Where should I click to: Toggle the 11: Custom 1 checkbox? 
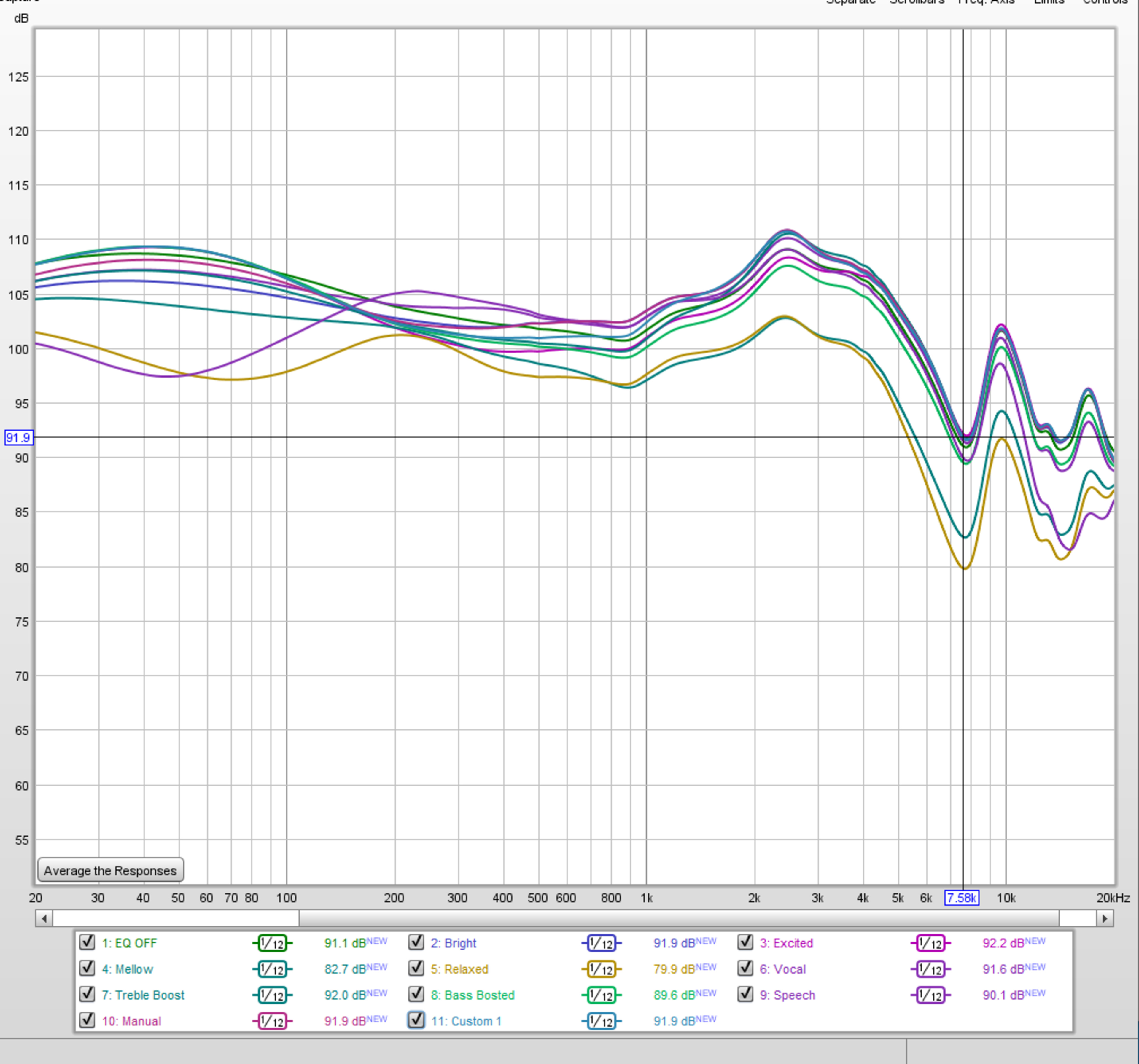click(x=416, y=1020)
